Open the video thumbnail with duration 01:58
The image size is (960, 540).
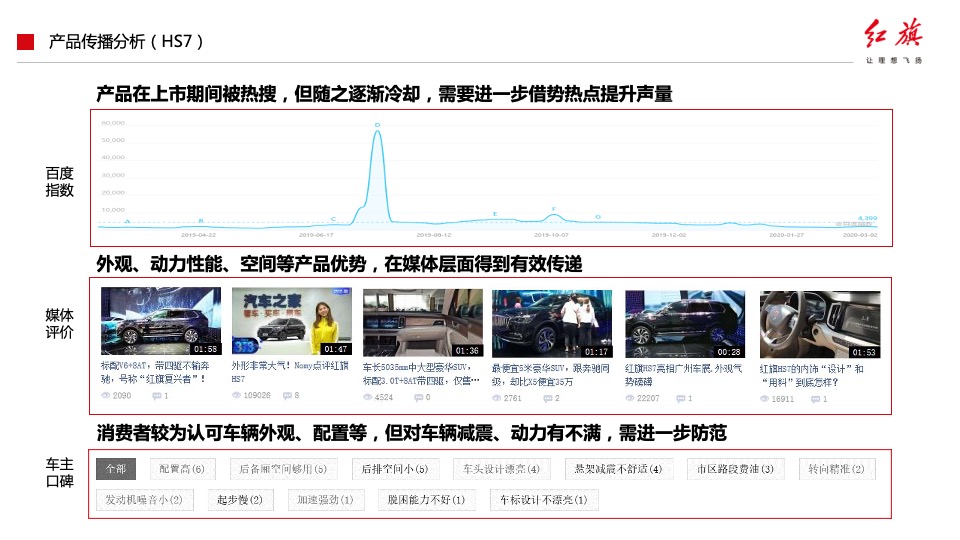(x=161, y=321)
